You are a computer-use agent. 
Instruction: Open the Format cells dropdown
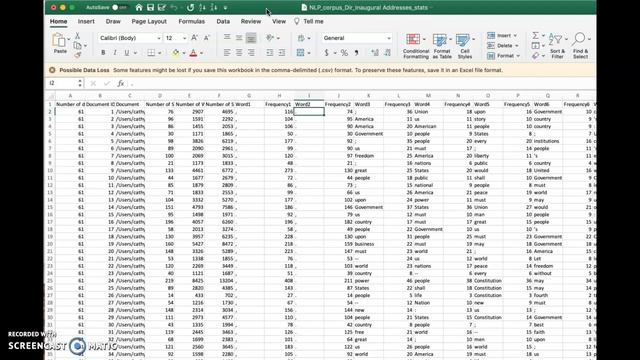tap(503, 56)
